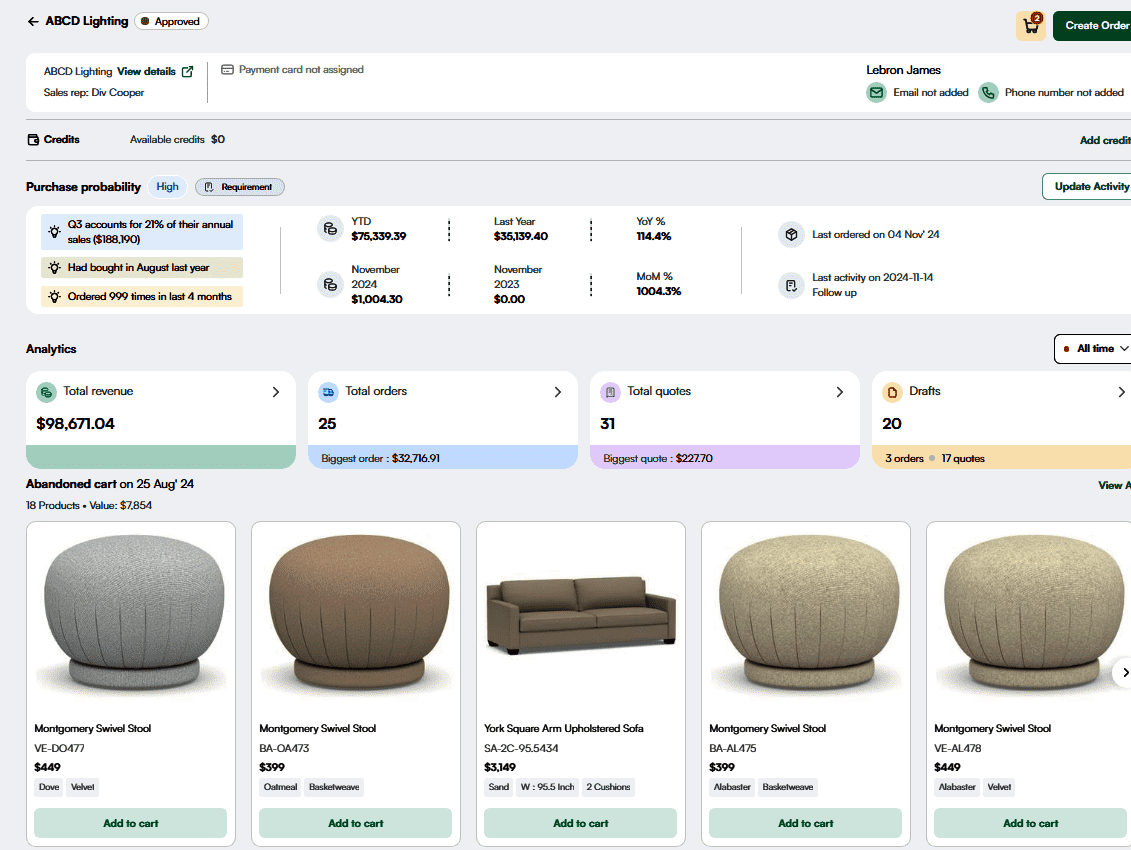Expand the Total orders card chevron
This screenshot has width=1131, height=850.
coord(558,392)
